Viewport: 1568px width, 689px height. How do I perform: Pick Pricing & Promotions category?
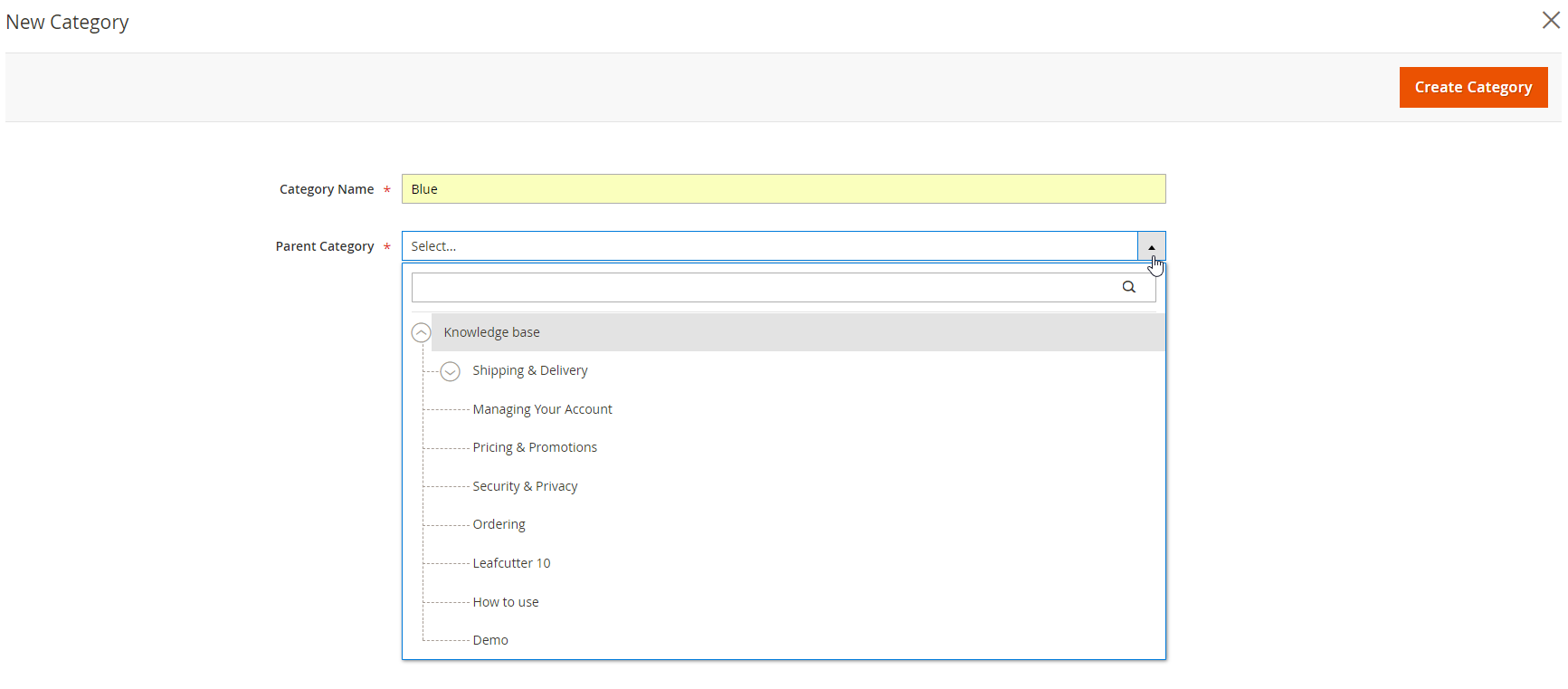(535, 447)
